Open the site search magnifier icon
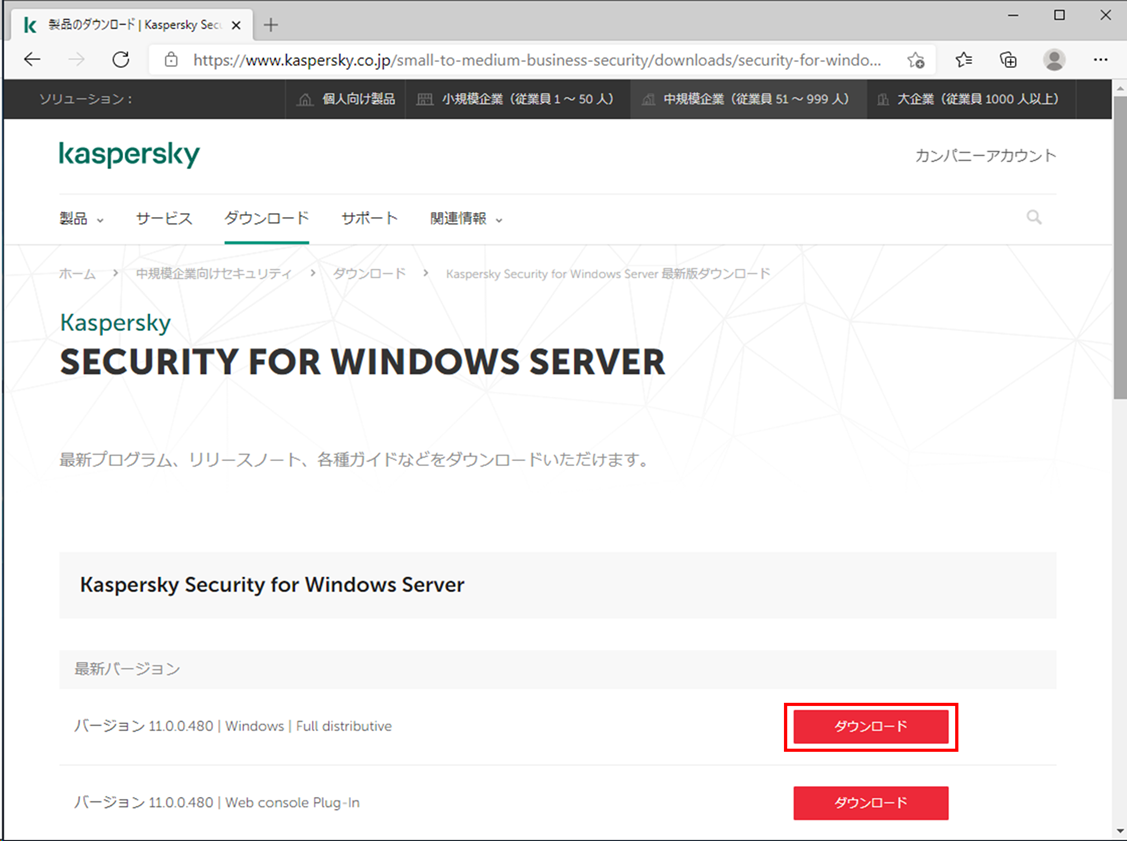The image size is (1127, 841). [x=1034, y=217]
